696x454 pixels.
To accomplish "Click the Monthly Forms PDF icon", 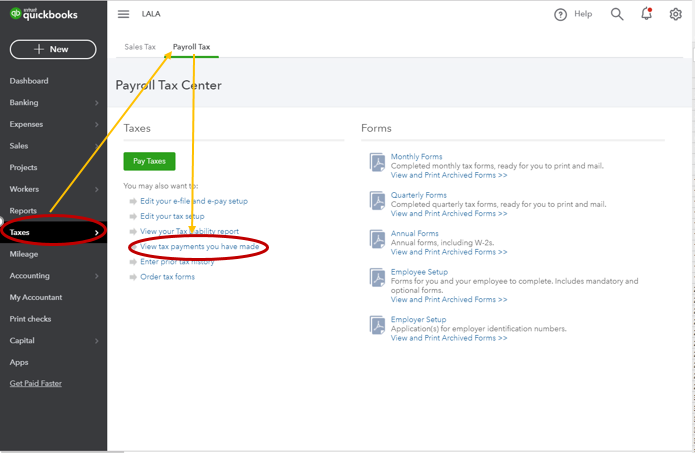I will click(377, 162).
